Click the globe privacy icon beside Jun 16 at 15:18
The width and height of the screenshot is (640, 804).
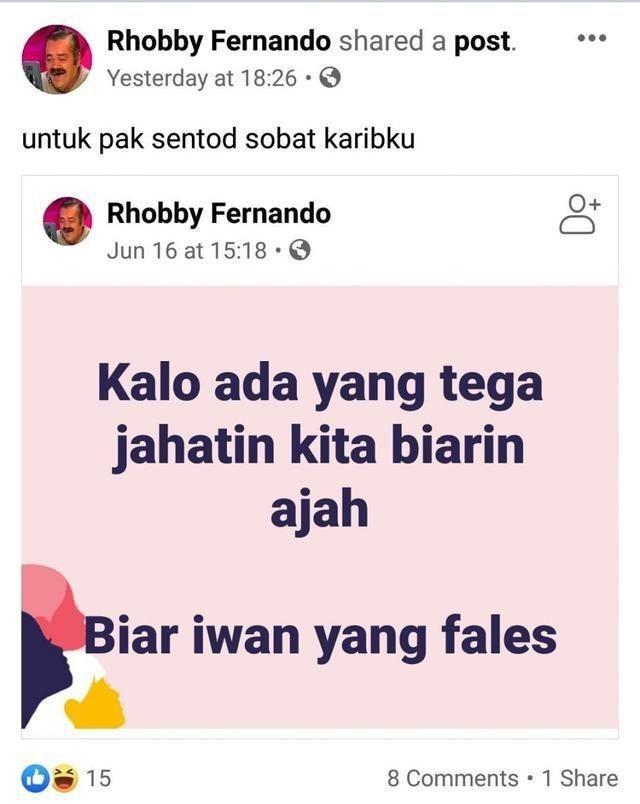300,250
